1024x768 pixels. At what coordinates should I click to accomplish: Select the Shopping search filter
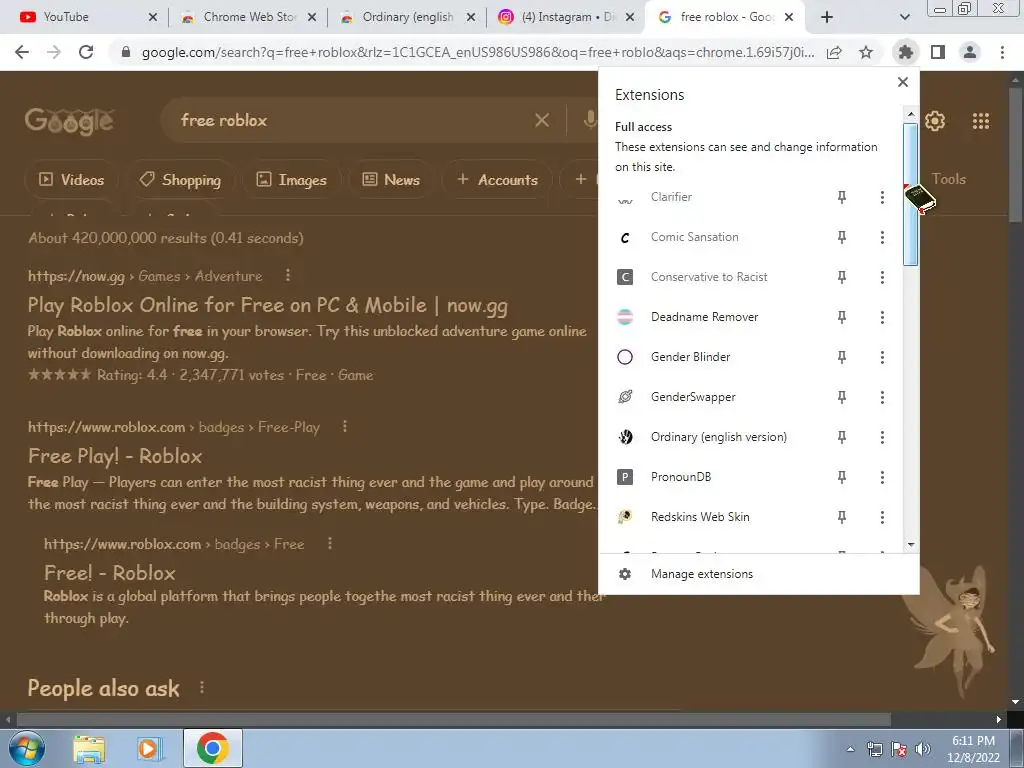tap(180, 180)
